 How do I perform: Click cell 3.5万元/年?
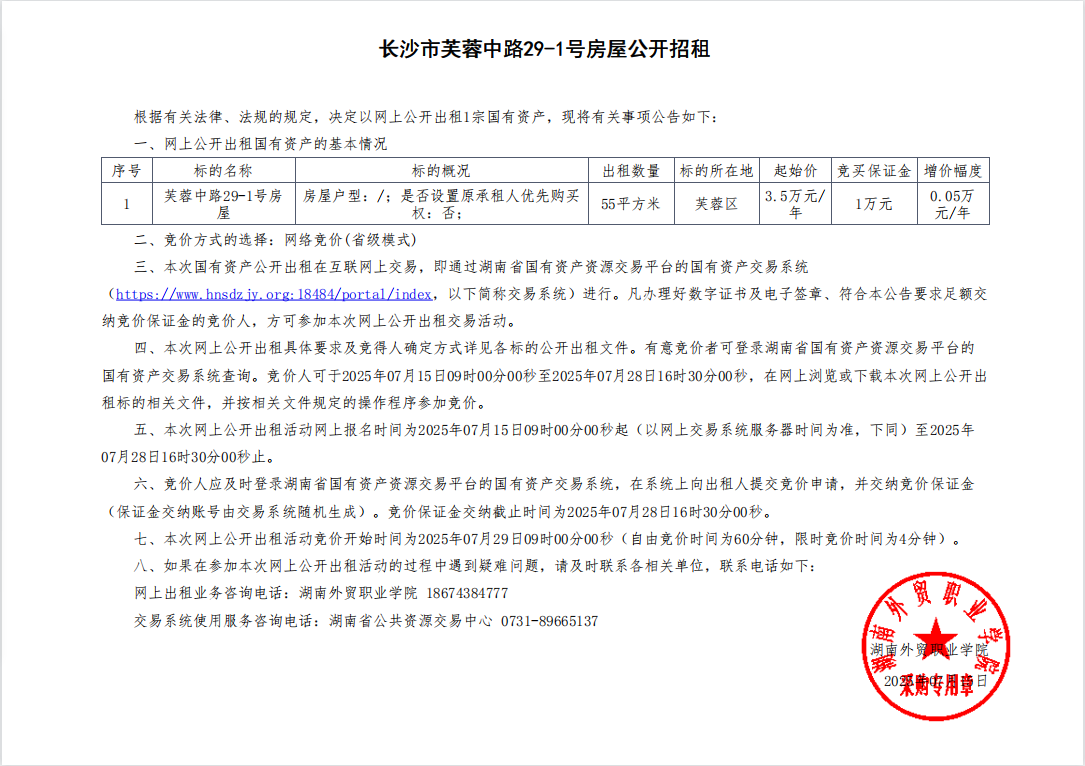[x=795, y=204]
